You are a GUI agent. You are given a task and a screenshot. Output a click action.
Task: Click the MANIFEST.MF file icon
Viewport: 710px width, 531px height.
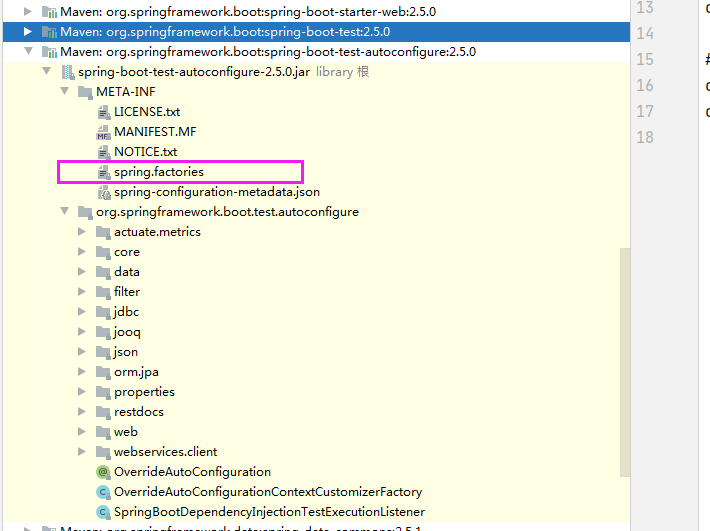pos(104,132)
